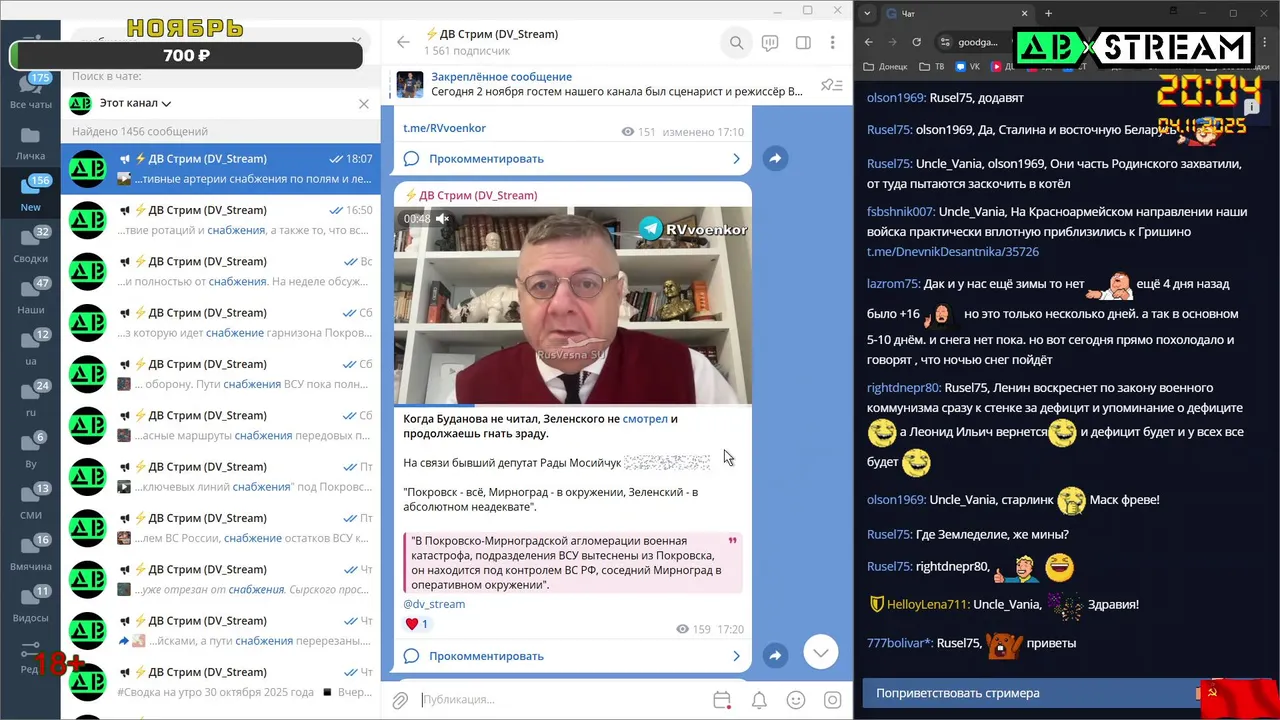The height and width of the screenshot is (720, 1280).
Task: Attach a file with the paperclip icon
Action: pos(400,700)
